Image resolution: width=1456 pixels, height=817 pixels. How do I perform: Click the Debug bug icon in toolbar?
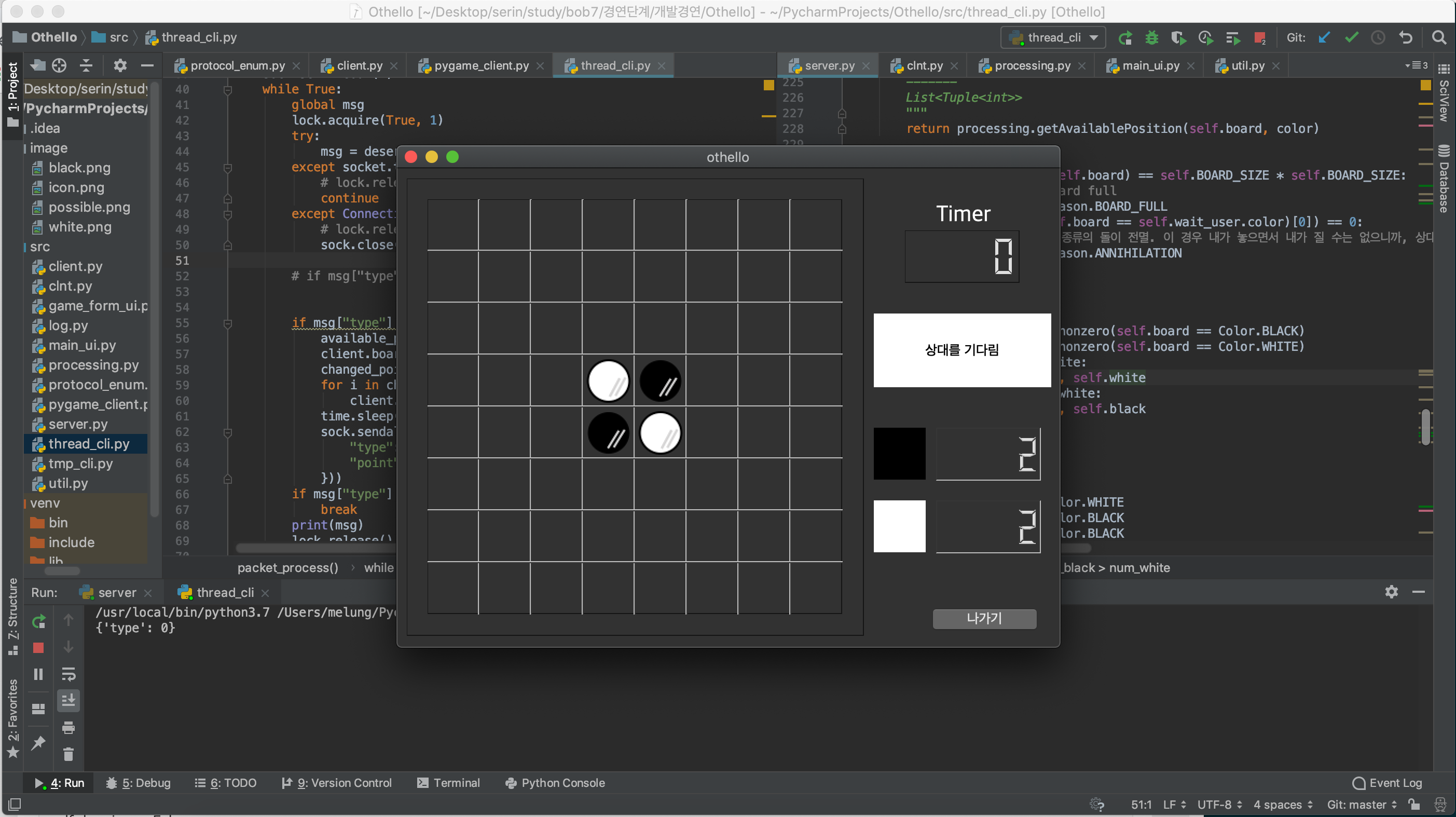click(1151, 38)
